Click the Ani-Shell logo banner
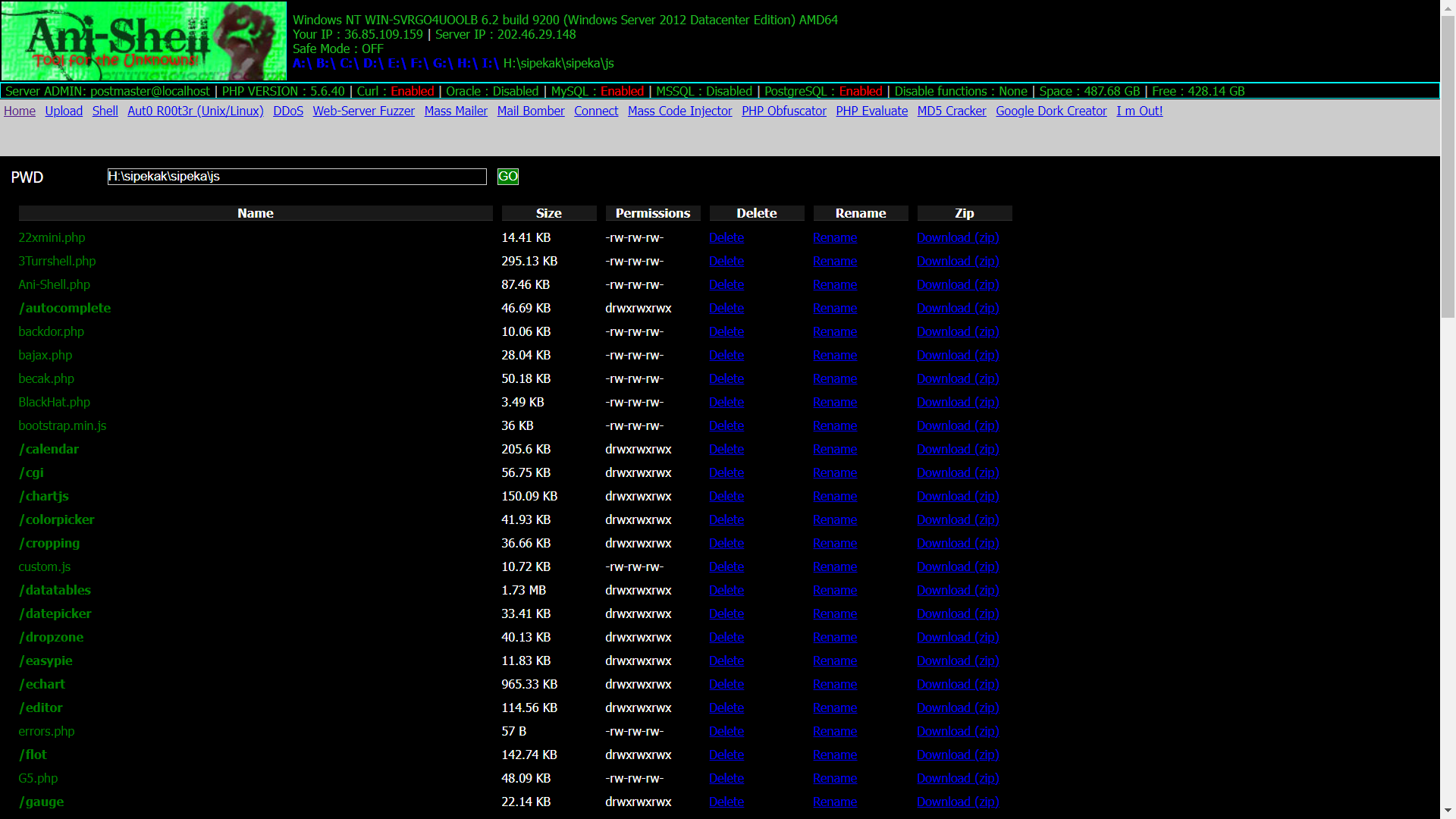Screen dimensions: 1456x819 [144, 41]
